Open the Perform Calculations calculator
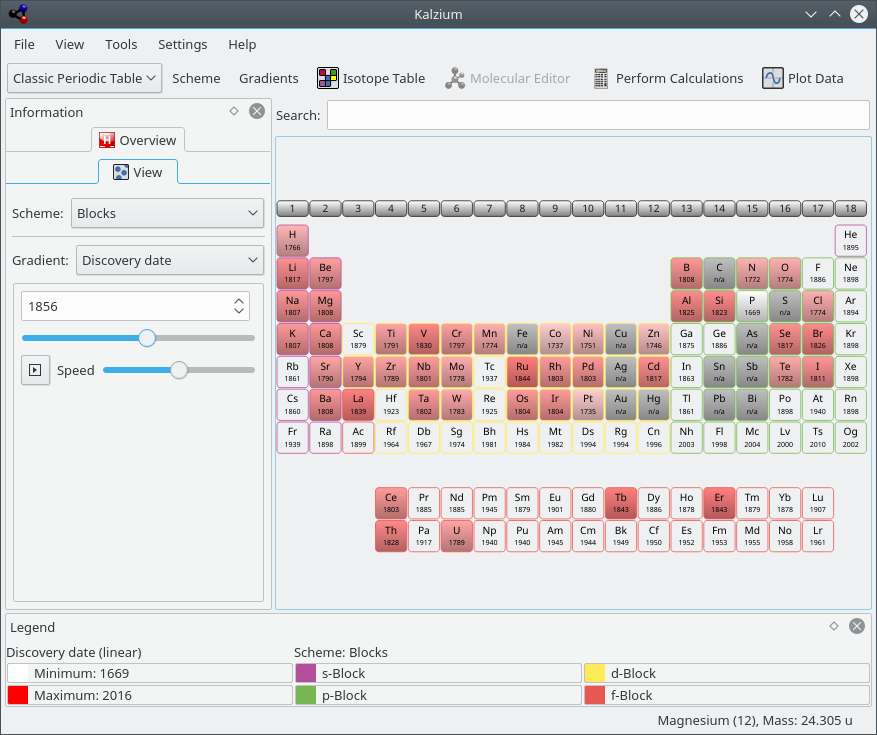 tap(668, 78)
